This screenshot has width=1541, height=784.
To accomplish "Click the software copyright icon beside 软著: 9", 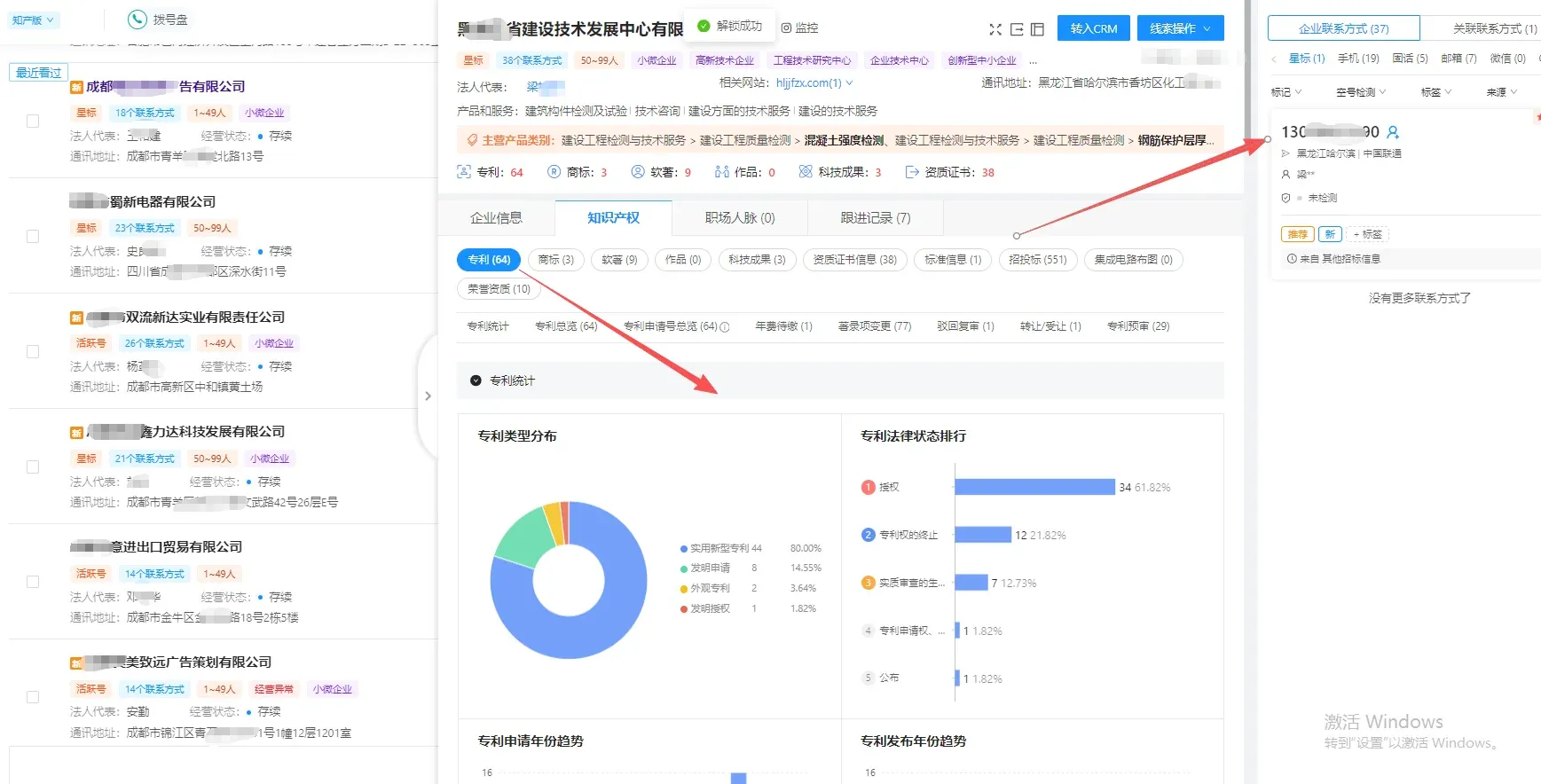I will pyautogui.click(x=637, y=172).
